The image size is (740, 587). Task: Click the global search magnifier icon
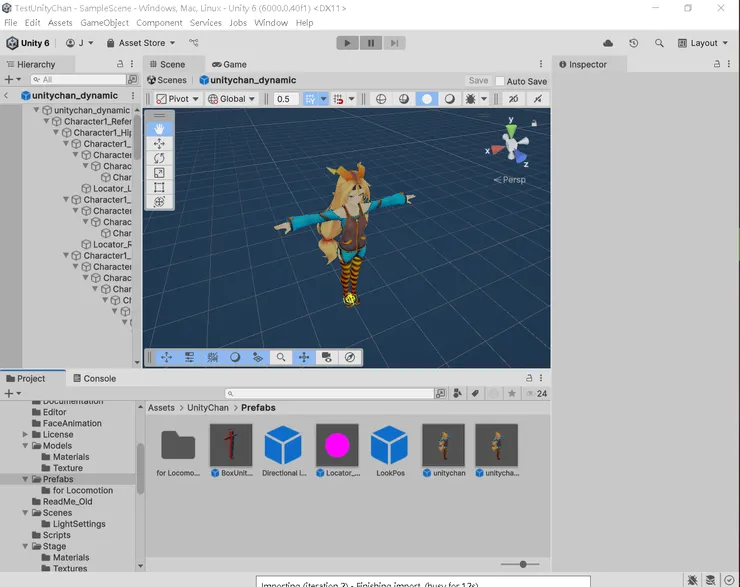(659, 43)
